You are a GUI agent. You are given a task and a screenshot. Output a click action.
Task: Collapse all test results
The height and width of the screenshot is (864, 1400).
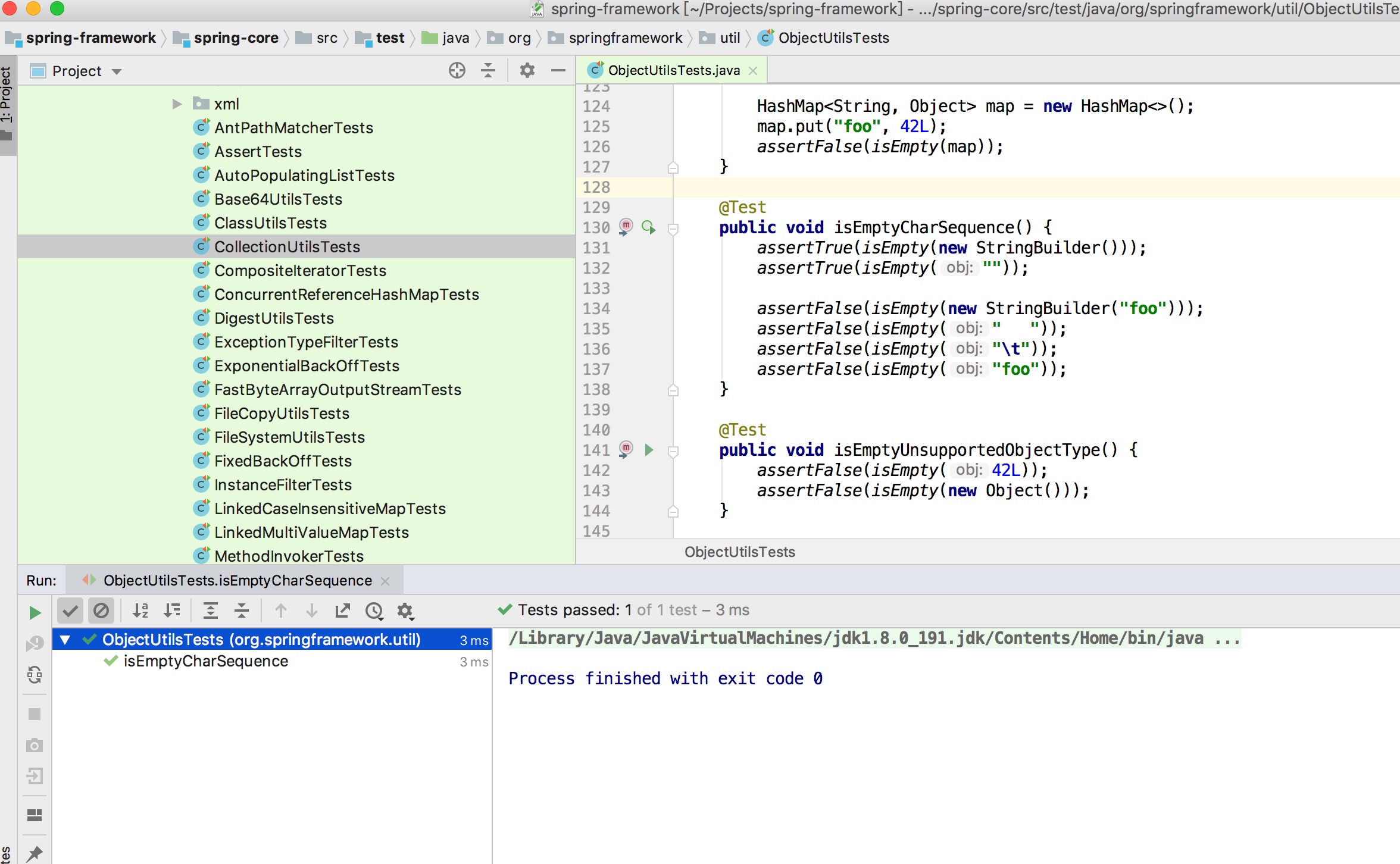(242, 611)
